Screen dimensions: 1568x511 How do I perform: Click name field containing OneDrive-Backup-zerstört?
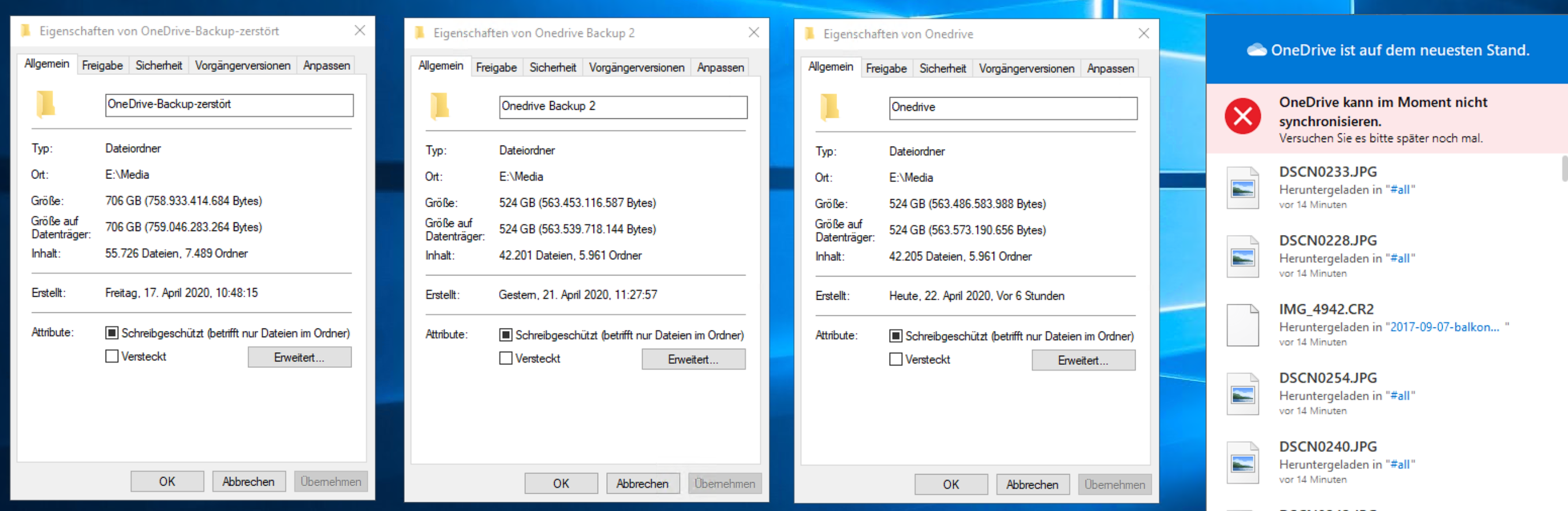pyautogui.click(x=229, y=105)
